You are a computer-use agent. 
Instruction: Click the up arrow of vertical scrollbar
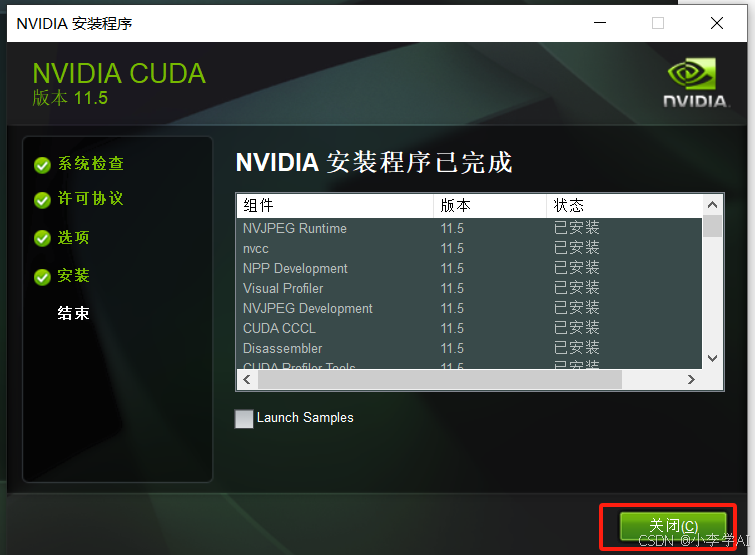tap(712, 205)
